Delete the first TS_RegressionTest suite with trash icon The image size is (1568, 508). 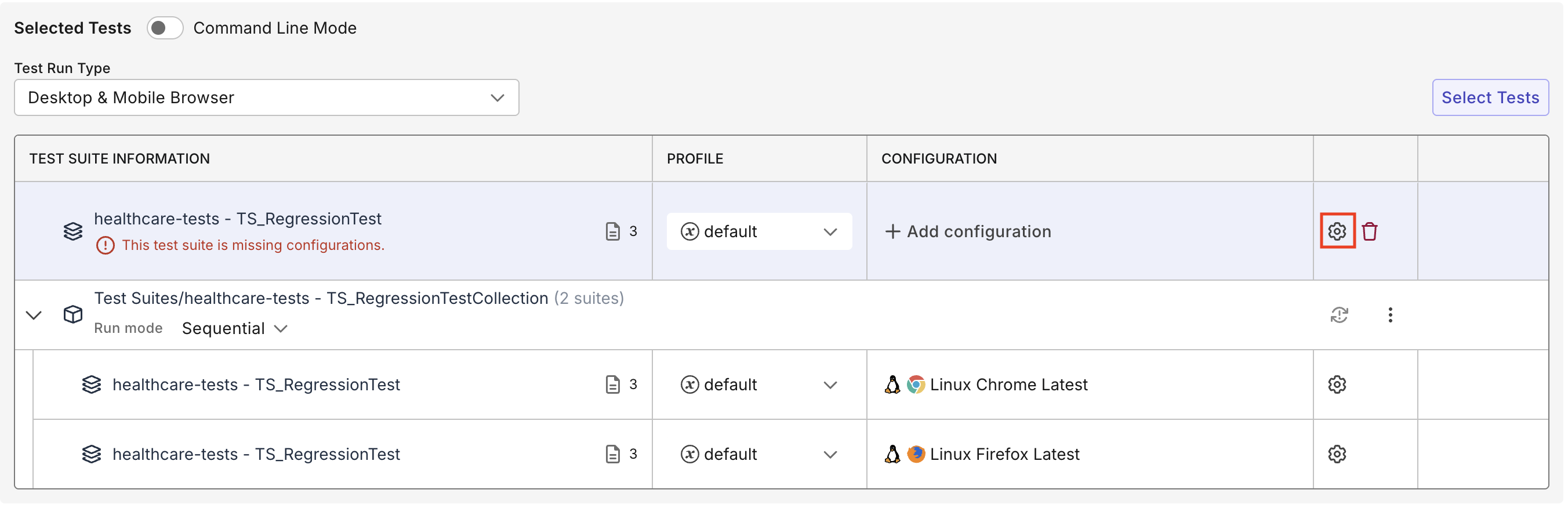point(1370,231)
